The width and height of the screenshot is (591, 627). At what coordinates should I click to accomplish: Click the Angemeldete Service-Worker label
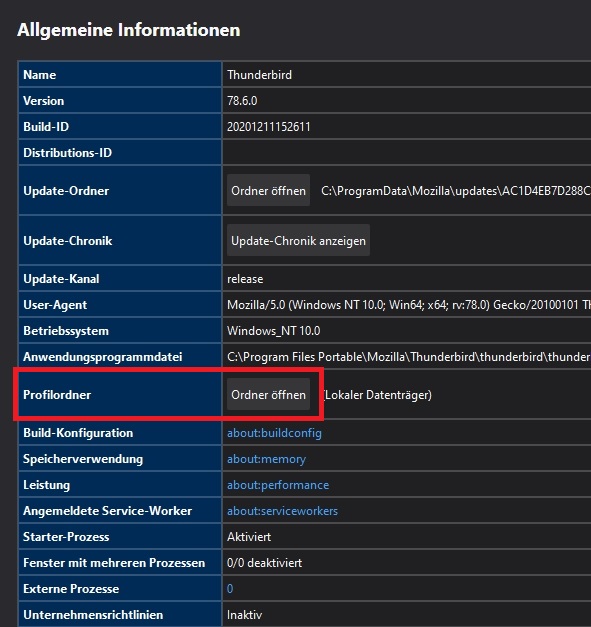click(108, 511)
